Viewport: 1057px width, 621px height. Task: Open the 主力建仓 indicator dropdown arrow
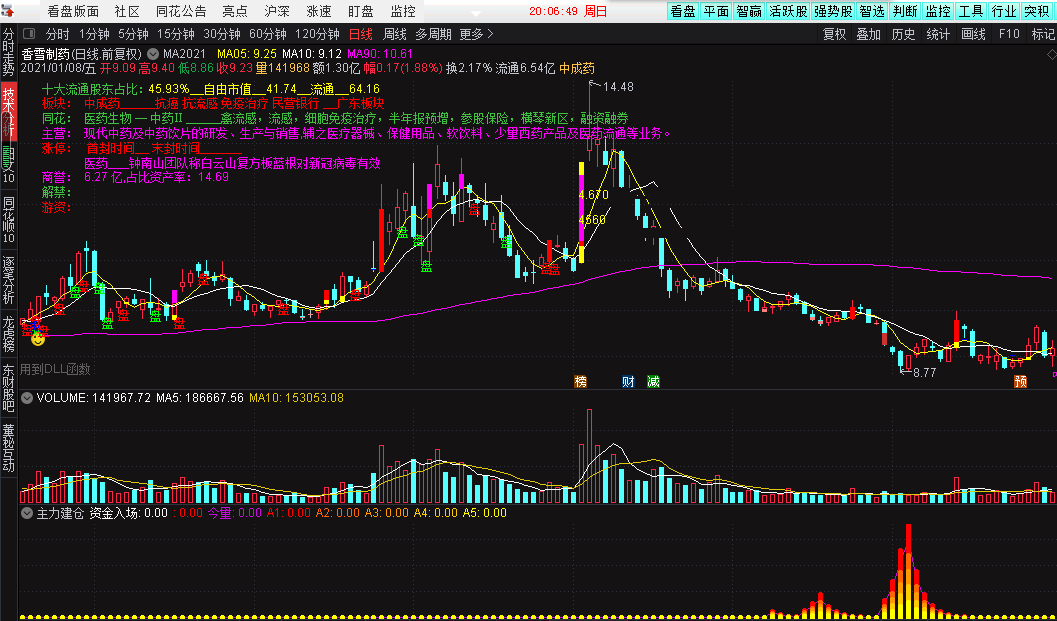(27, 513)
